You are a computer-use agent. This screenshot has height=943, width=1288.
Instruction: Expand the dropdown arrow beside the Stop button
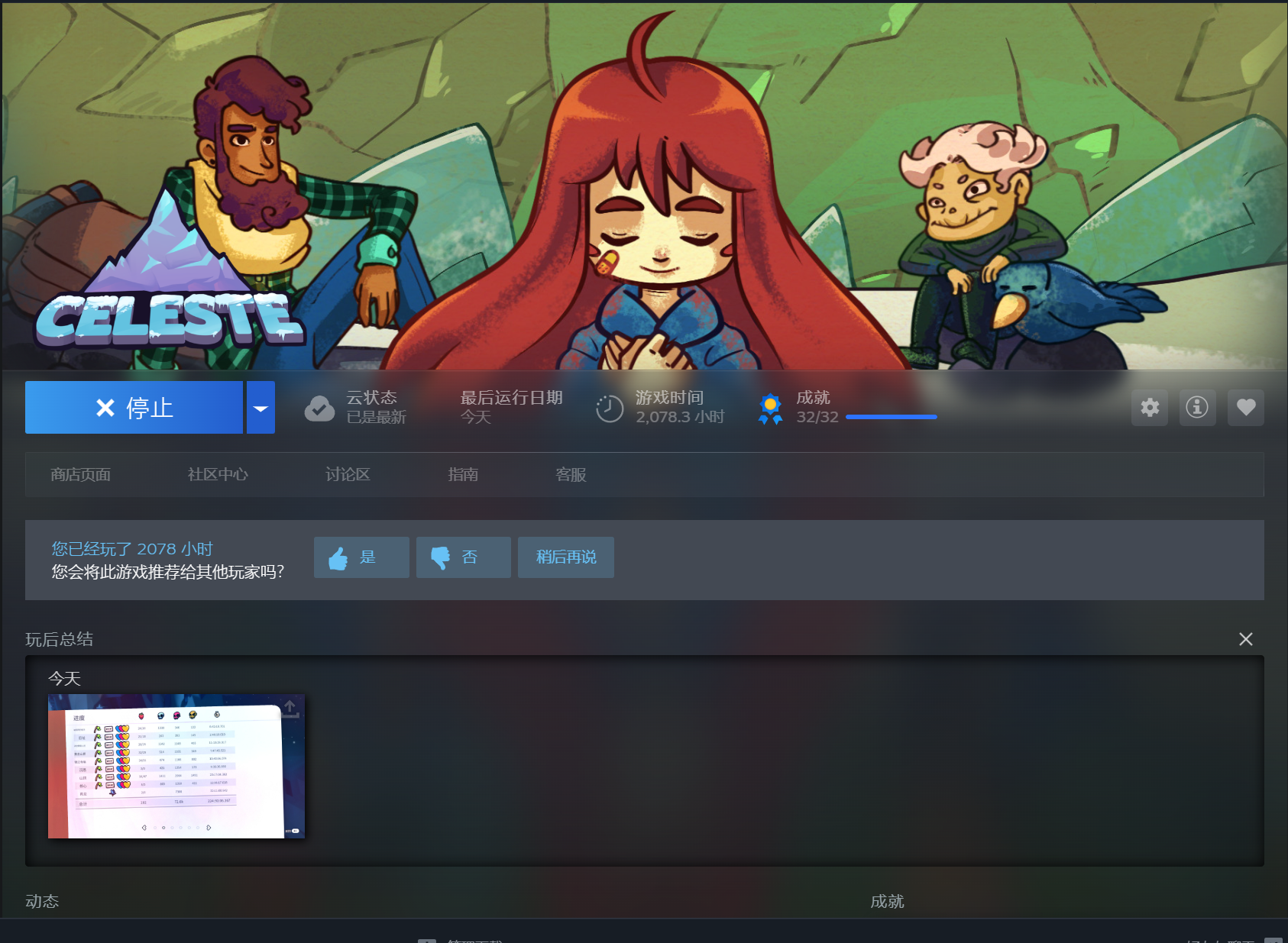261,408
